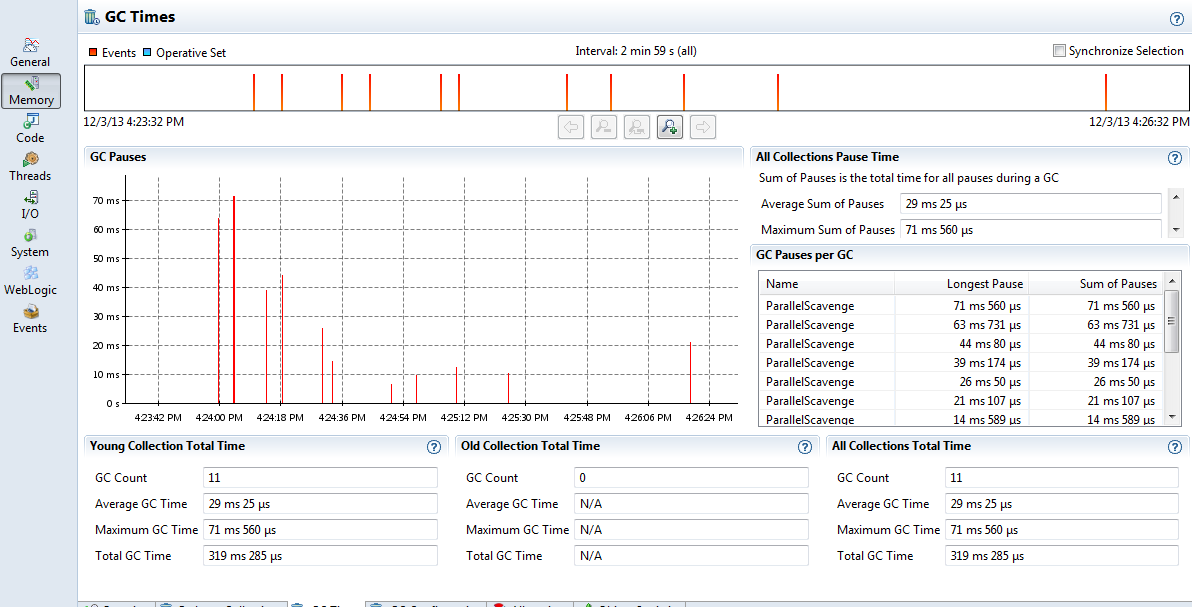Image resolution: width=1192 pixels, height=607 pixels.
Task: Switch to the Threads sidebar section
Action: pos(30,165)
